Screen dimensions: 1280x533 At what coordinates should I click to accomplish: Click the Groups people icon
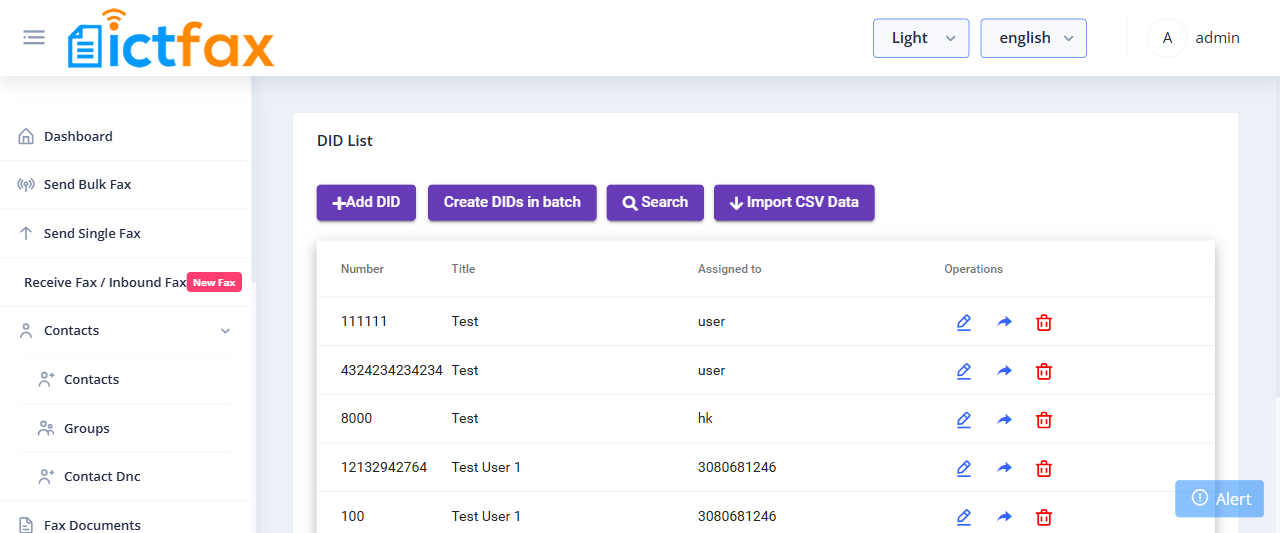(x=46, y=428)
